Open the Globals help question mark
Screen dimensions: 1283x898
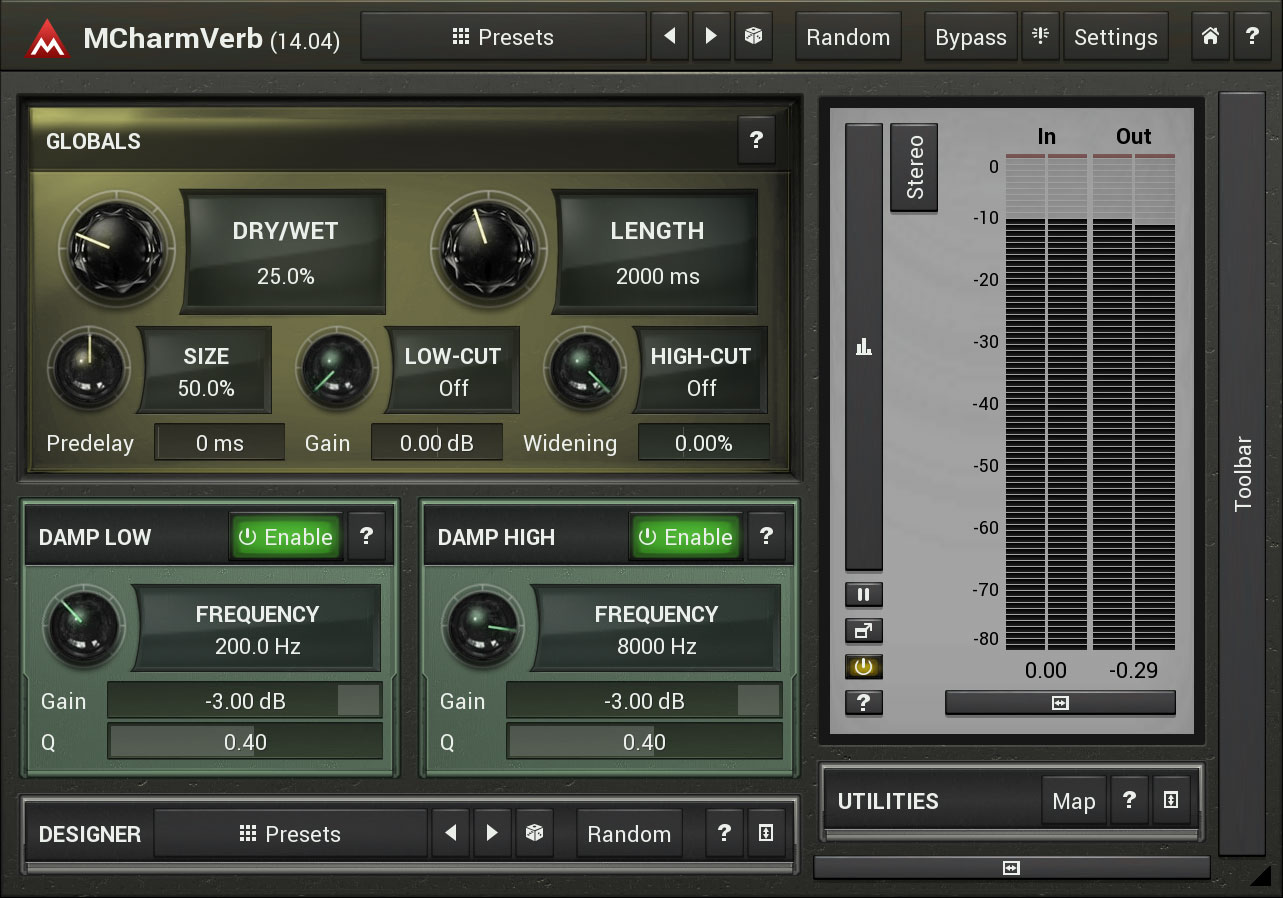coord(756,141)
